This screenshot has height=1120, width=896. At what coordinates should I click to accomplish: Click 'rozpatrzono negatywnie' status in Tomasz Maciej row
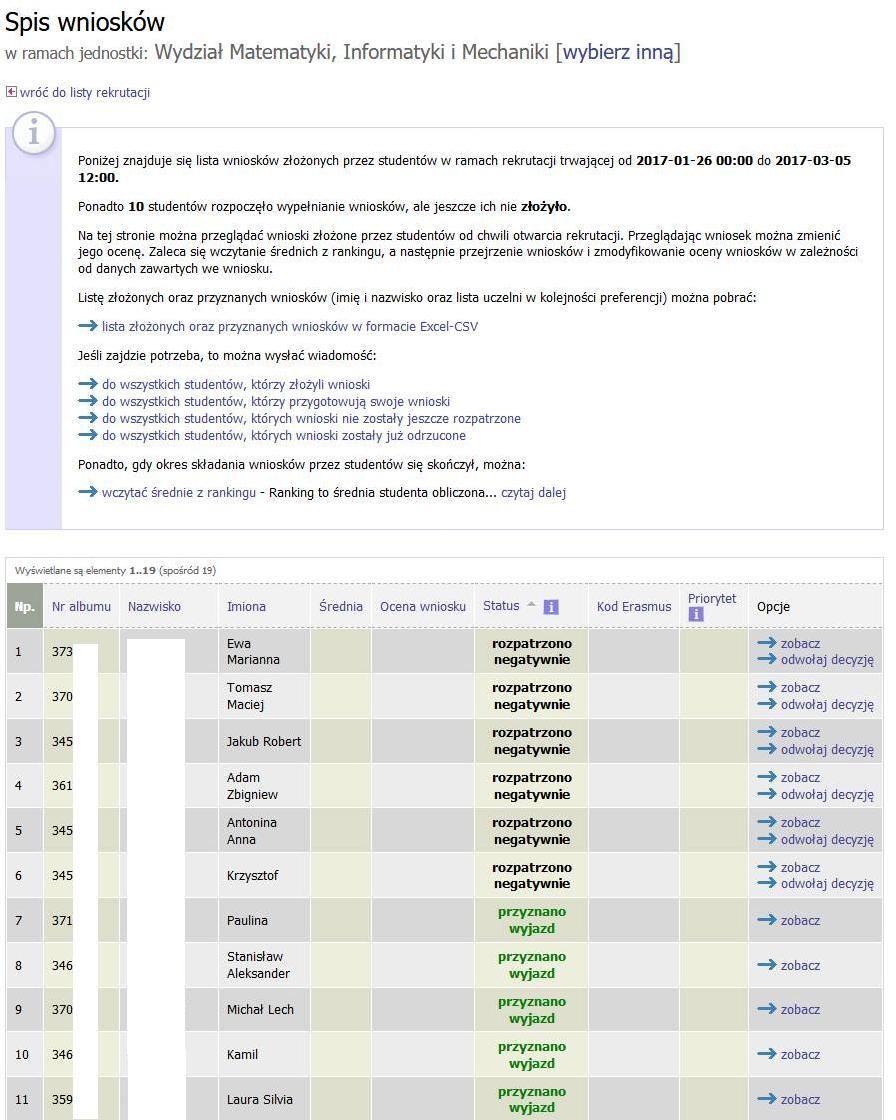coord(532,696)
